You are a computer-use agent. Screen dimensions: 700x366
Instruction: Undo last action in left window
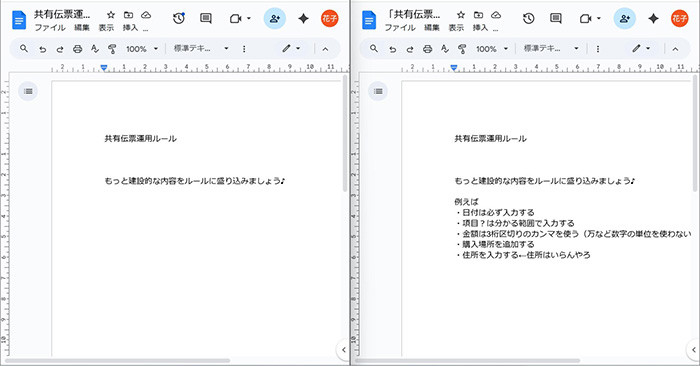42,49
